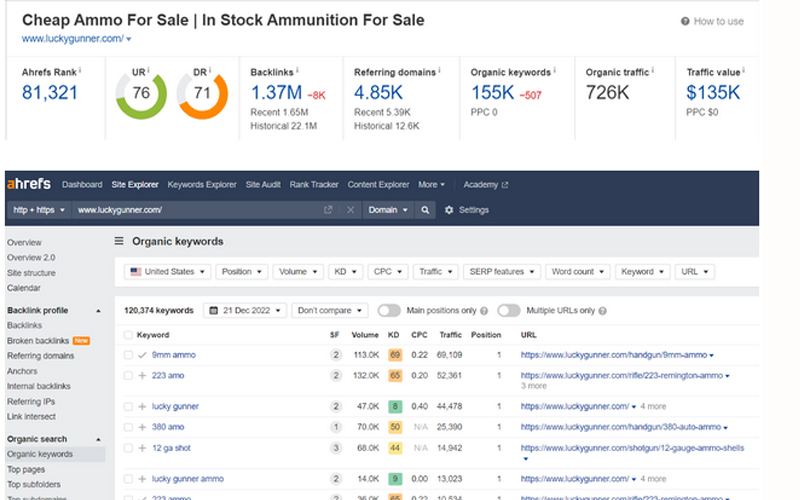Open the Position filter dropdown
Viewport: 800px width, 500px height.
(x=241, y=271)
